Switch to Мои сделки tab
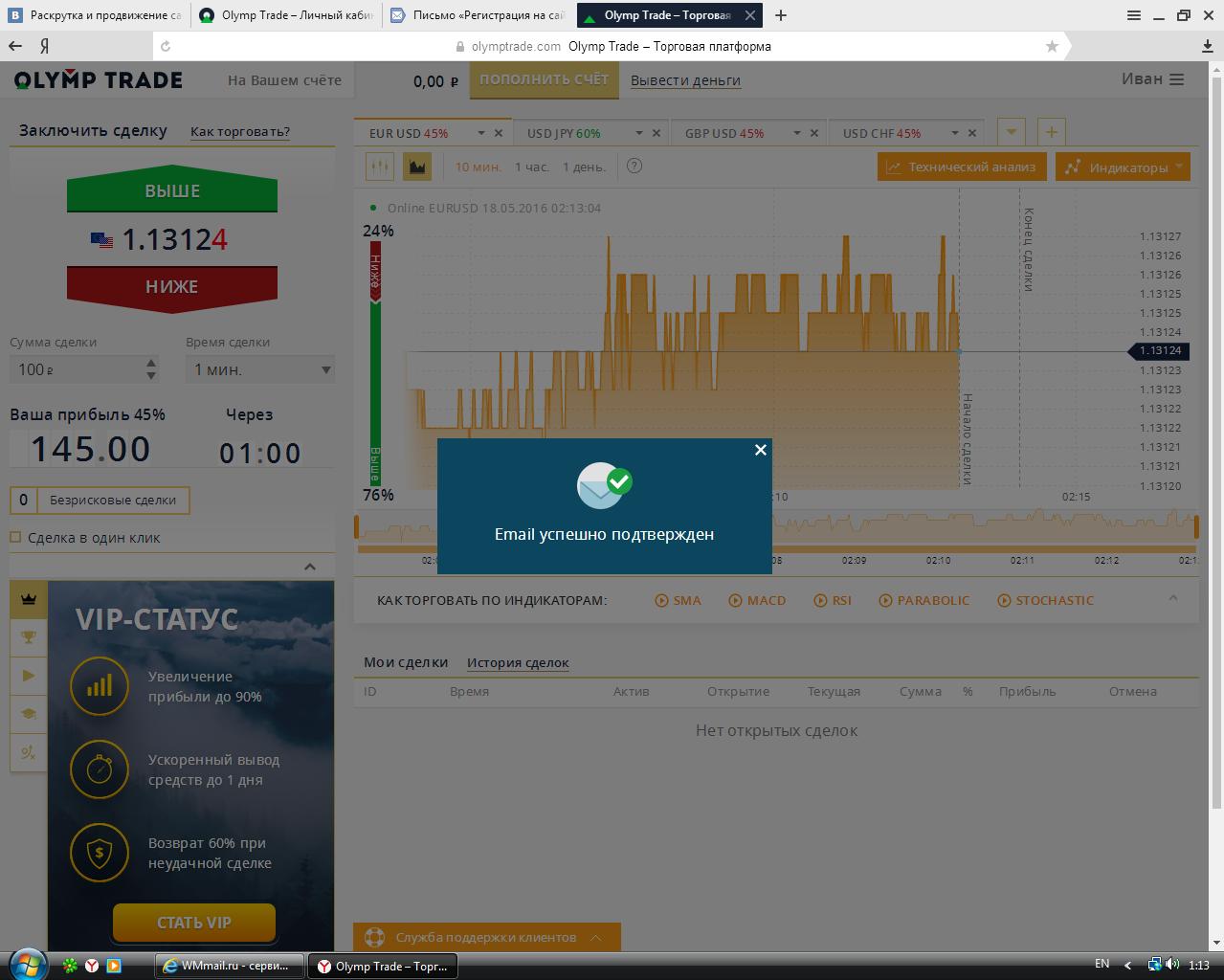This screenshot has height=980, width=1224. click(x=406, y=661)
